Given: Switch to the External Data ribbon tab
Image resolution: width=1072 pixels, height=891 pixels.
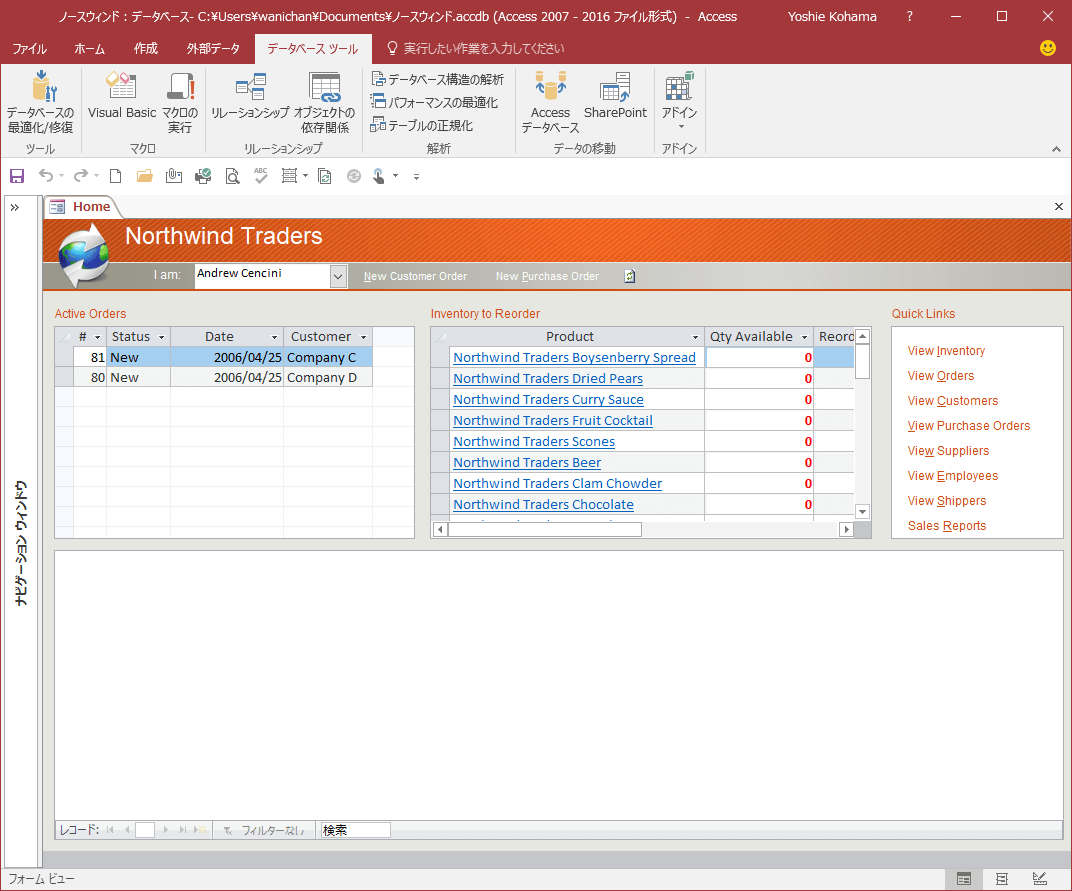Looking at the screenshot, I should (213, 48).
